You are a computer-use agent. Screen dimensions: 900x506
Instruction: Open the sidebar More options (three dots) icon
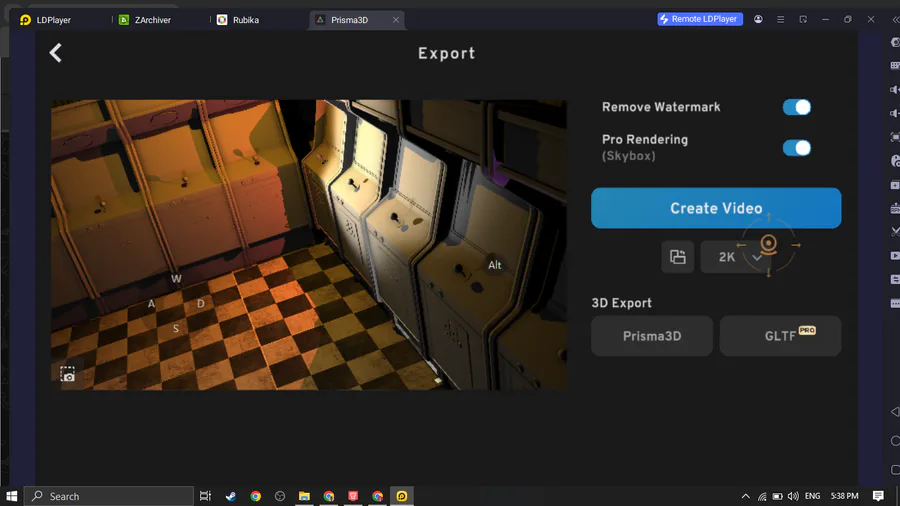(x=895, y=303)
